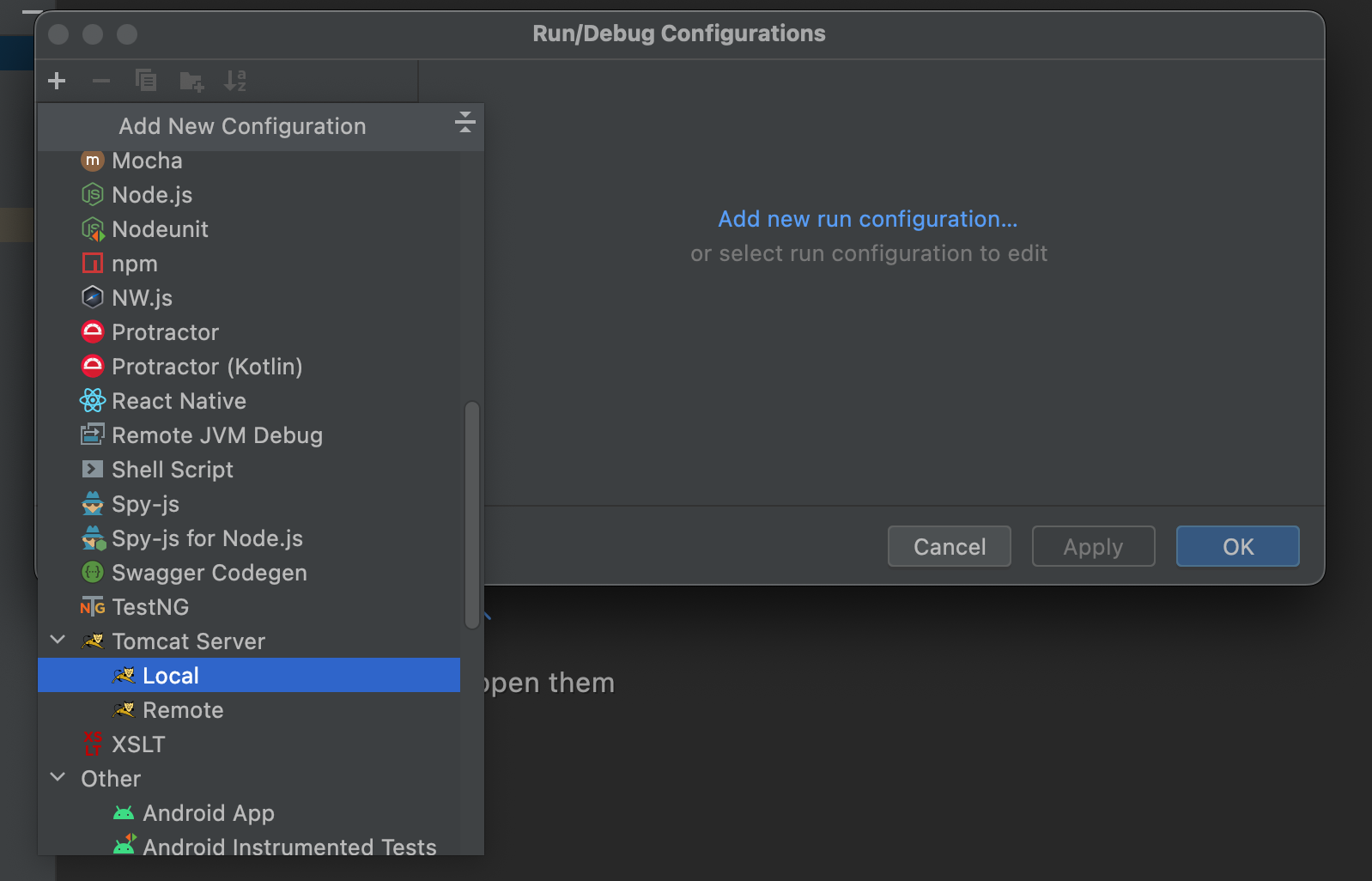Click the NW.js compass icon
1372x881 pixels.
pos(93,298)
